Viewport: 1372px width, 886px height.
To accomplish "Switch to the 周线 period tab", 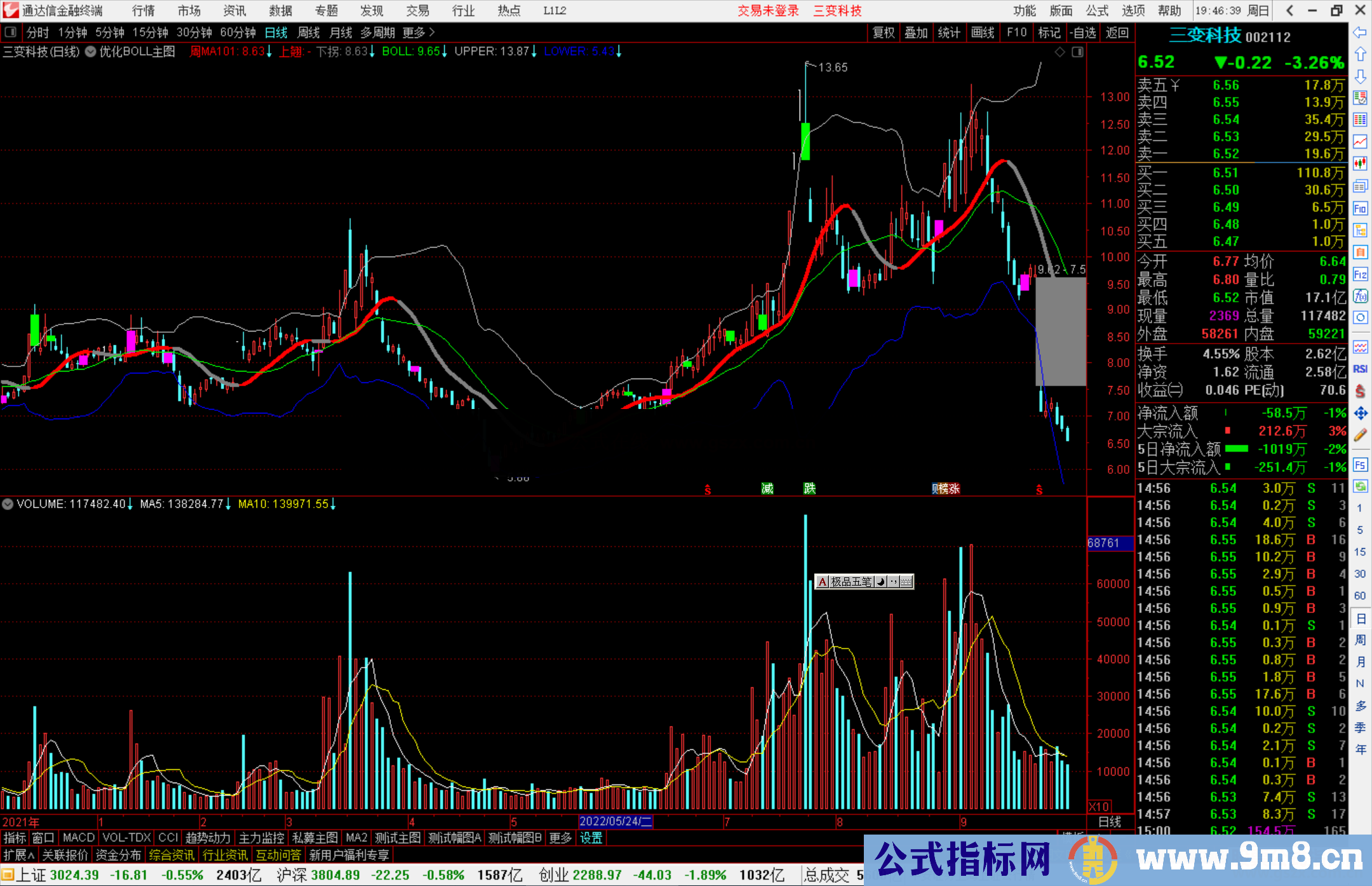I will click(x=309, y=32).
